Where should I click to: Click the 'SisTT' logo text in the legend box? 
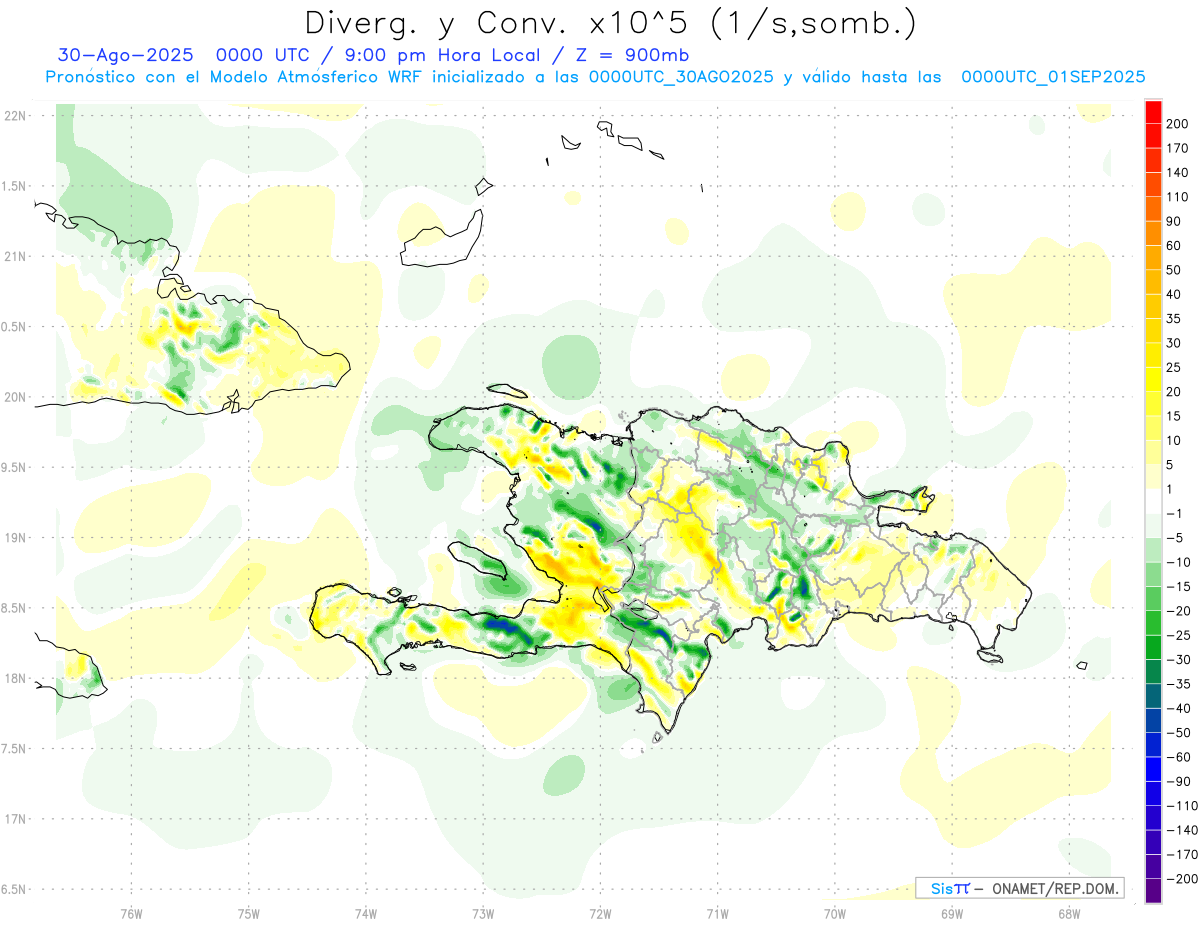950,888
